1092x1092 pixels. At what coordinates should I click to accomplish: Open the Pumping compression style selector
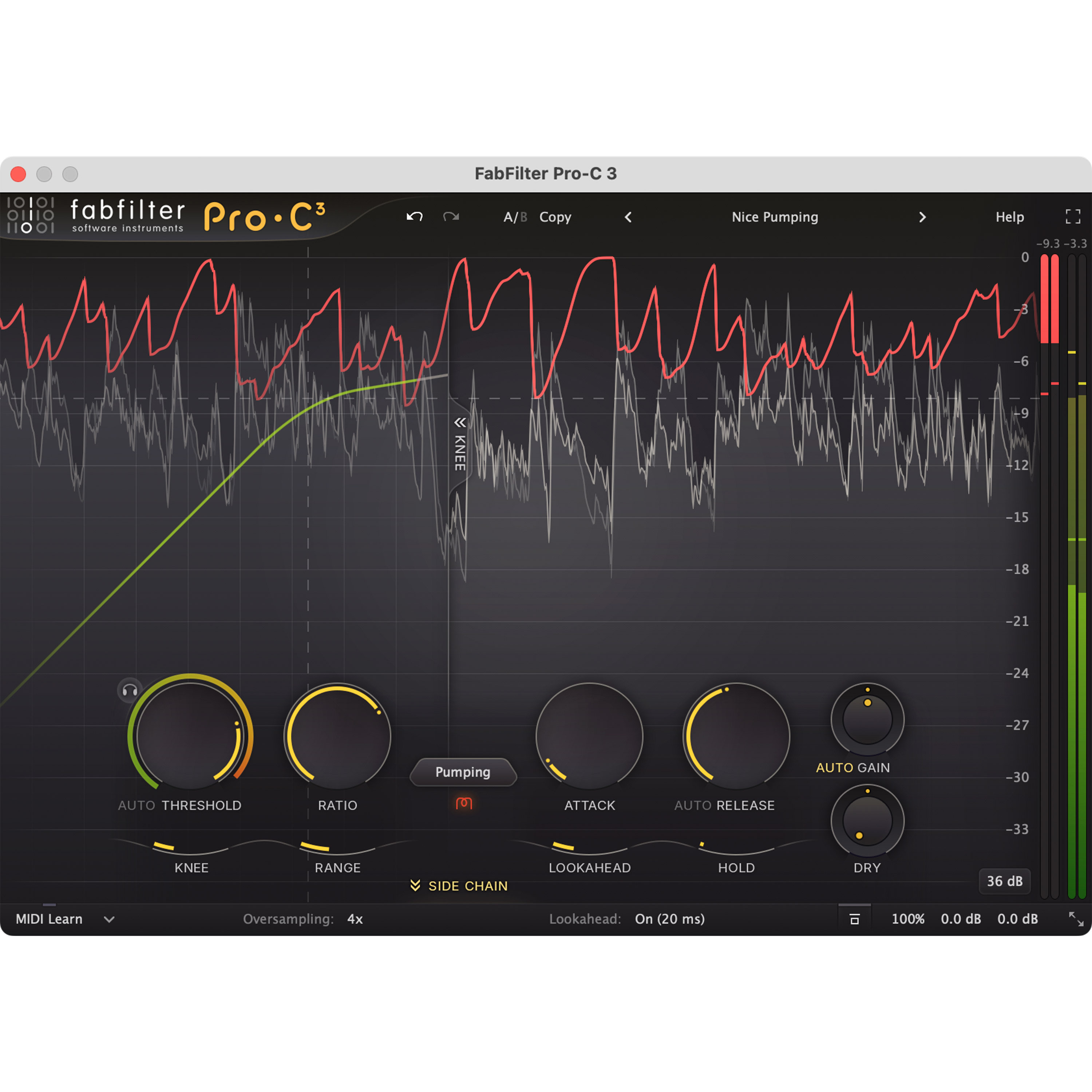click(x=463, y=772)
